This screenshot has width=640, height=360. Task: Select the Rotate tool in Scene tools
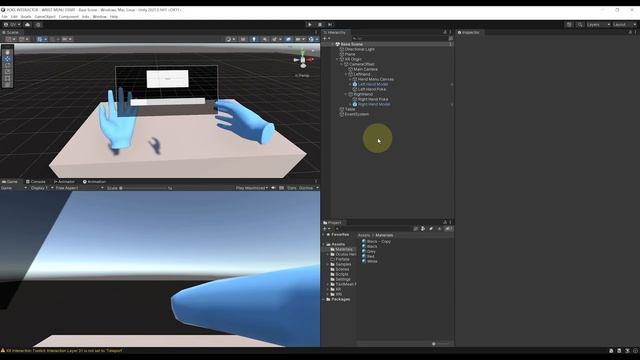tap(7, 65)
